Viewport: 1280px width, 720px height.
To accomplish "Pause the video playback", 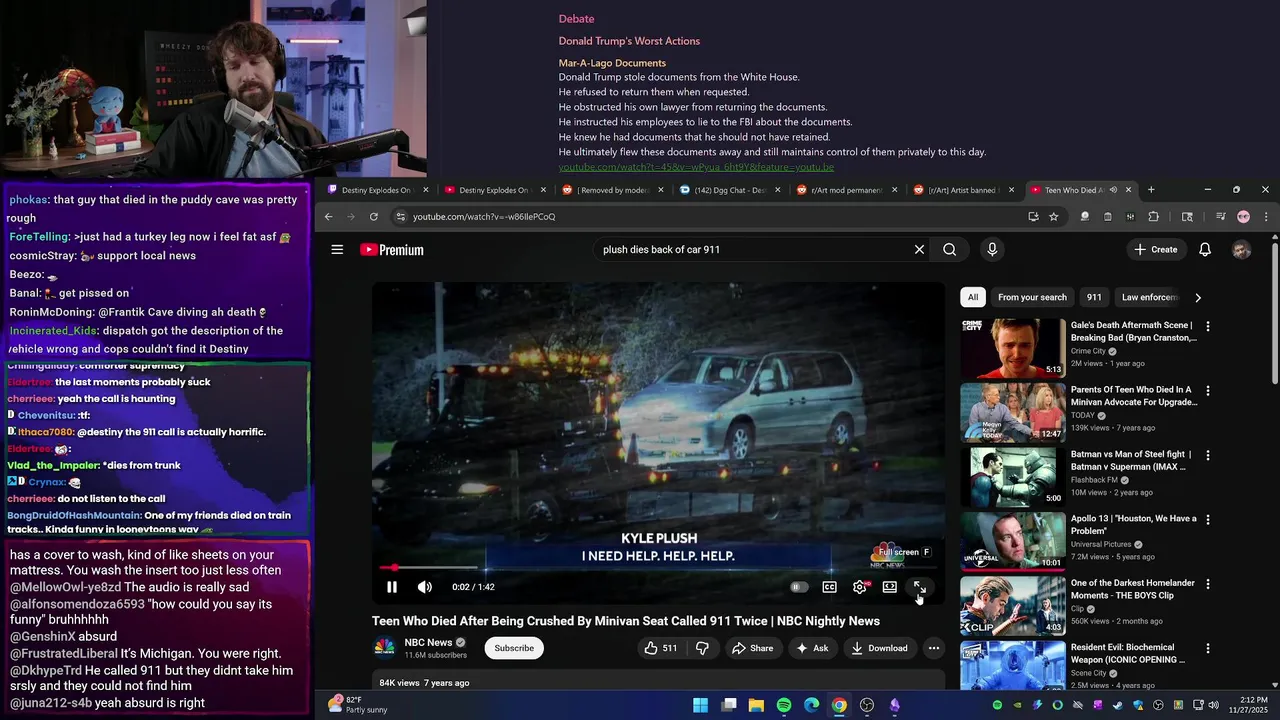I will [392, 587].
